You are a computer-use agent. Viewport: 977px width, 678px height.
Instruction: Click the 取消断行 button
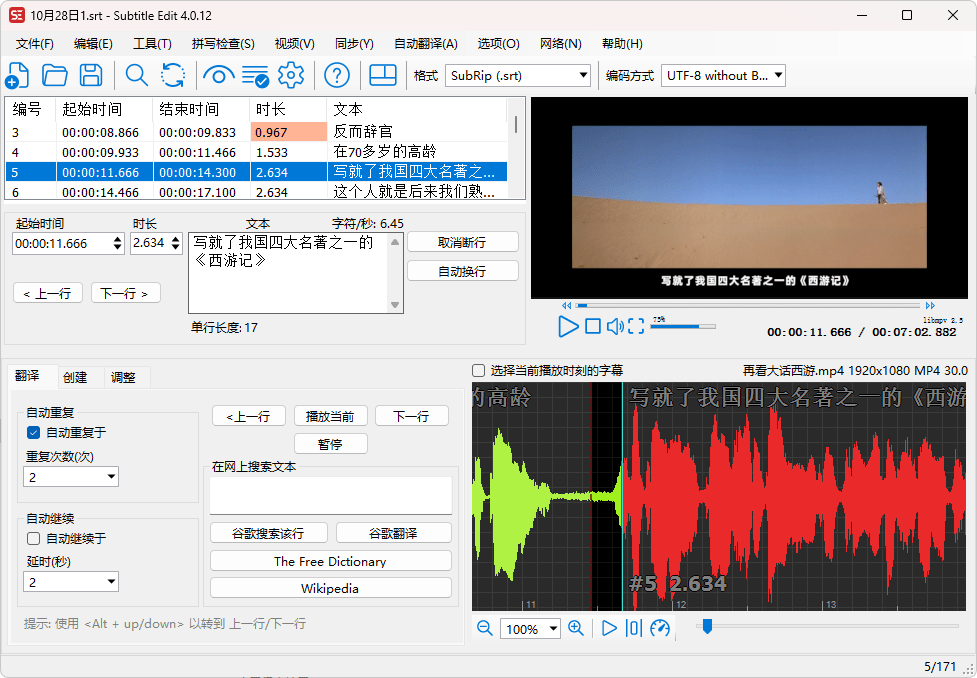[462, 242]
